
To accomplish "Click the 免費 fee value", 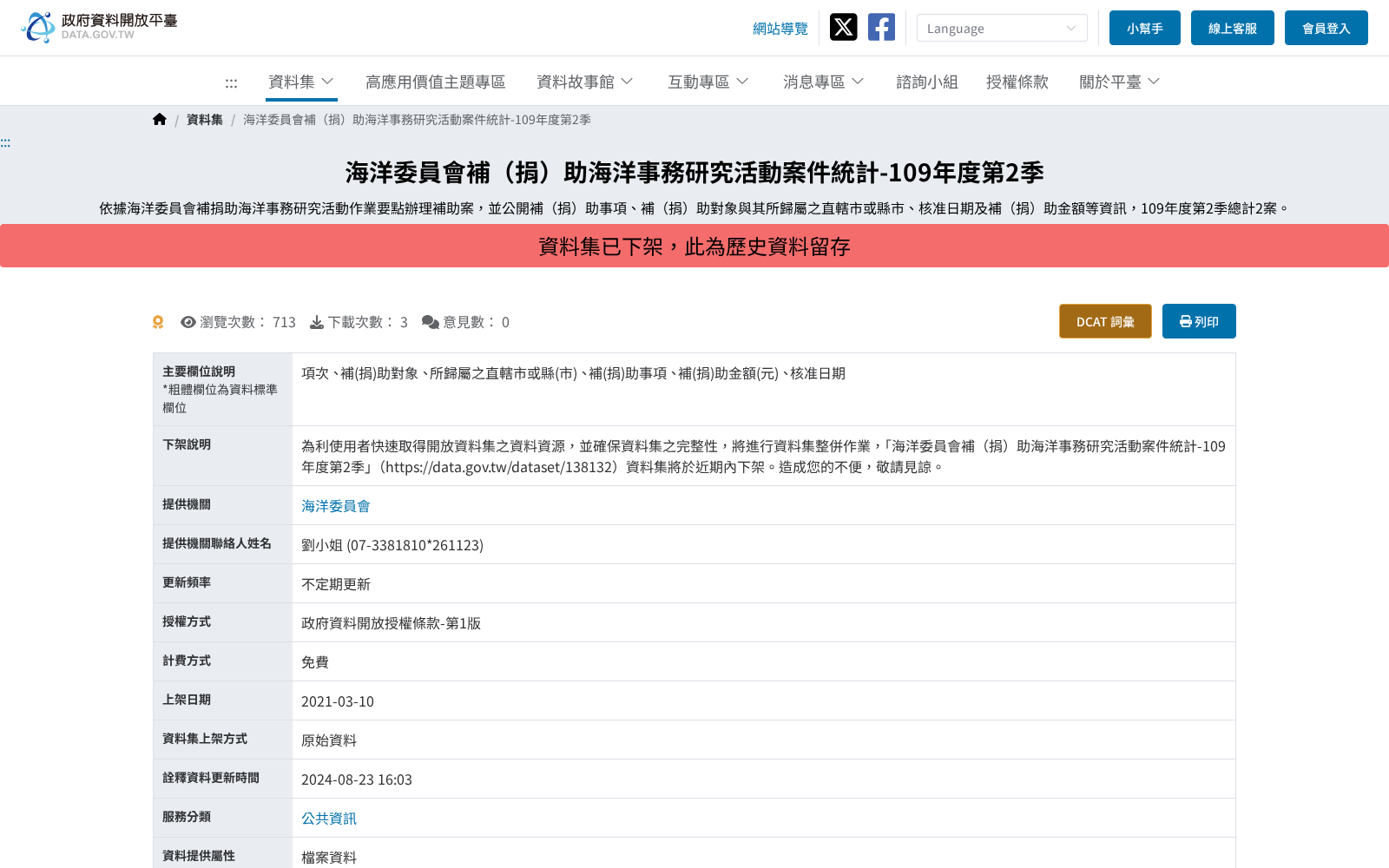I will [x=315, y=662].
